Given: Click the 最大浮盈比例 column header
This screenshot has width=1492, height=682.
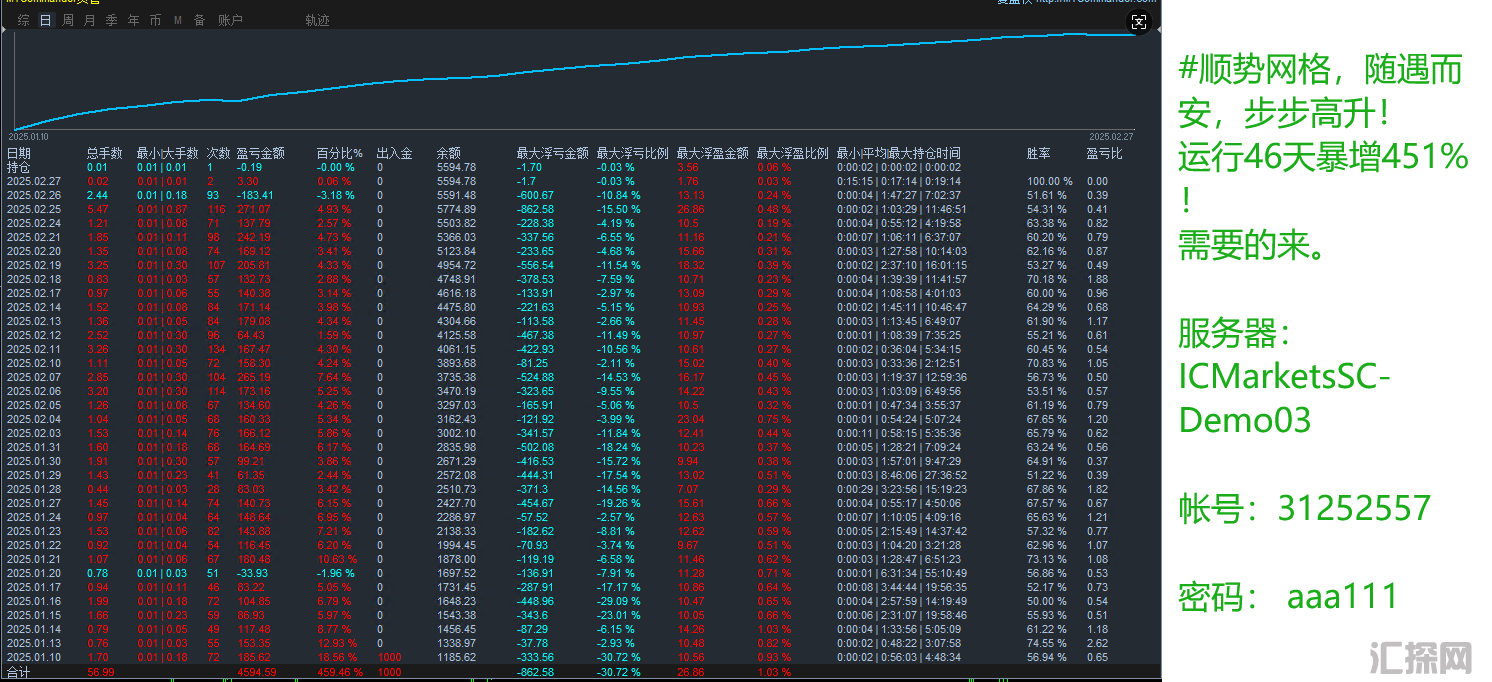Looking at the screenshot, I should coord(792,154).
